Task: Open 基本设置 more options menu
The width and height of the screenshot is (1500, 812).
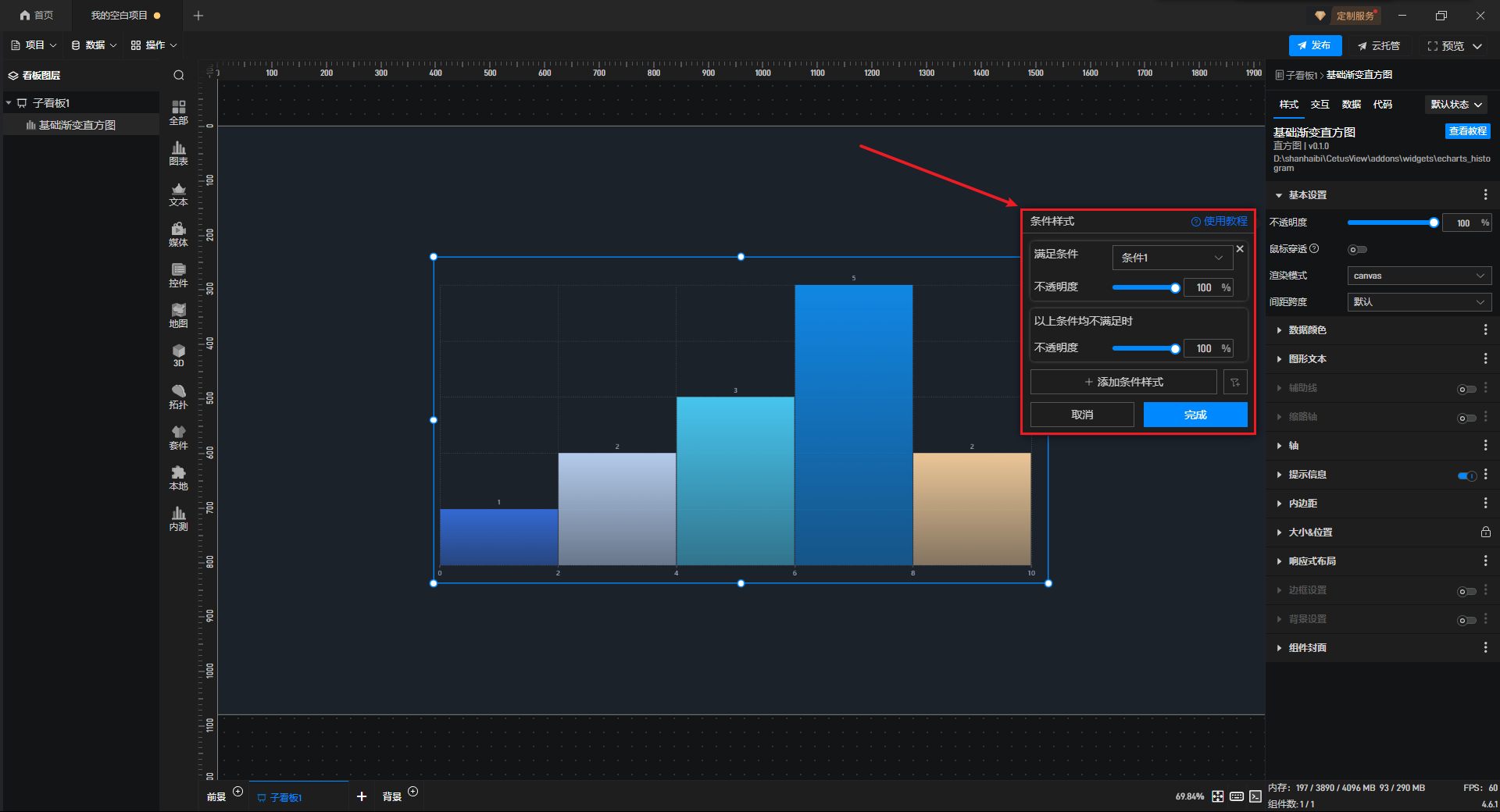Action: (1485, 194)
